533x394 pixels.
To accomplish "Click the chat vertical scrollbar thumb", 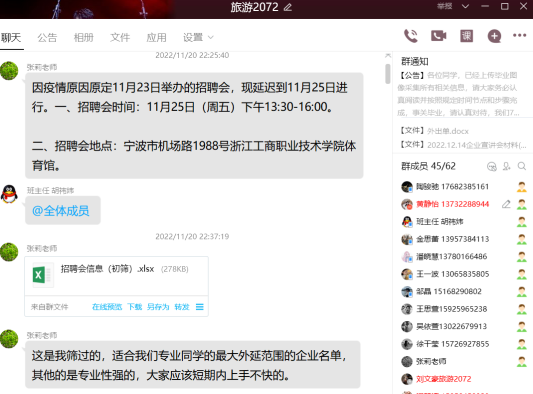I will (388, 73).
